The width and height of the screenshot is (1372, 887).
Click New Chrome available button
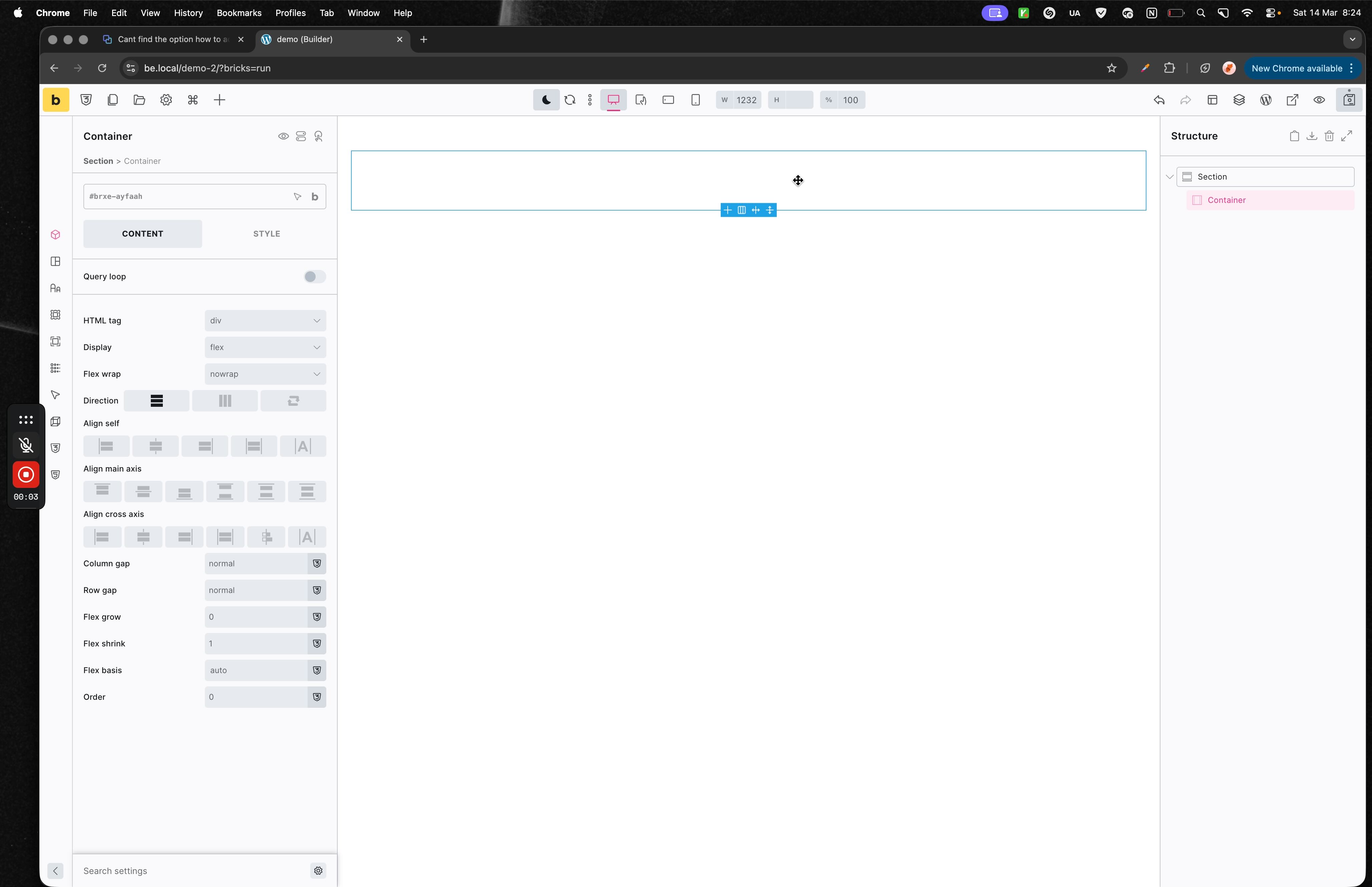tap(1297, 68)
